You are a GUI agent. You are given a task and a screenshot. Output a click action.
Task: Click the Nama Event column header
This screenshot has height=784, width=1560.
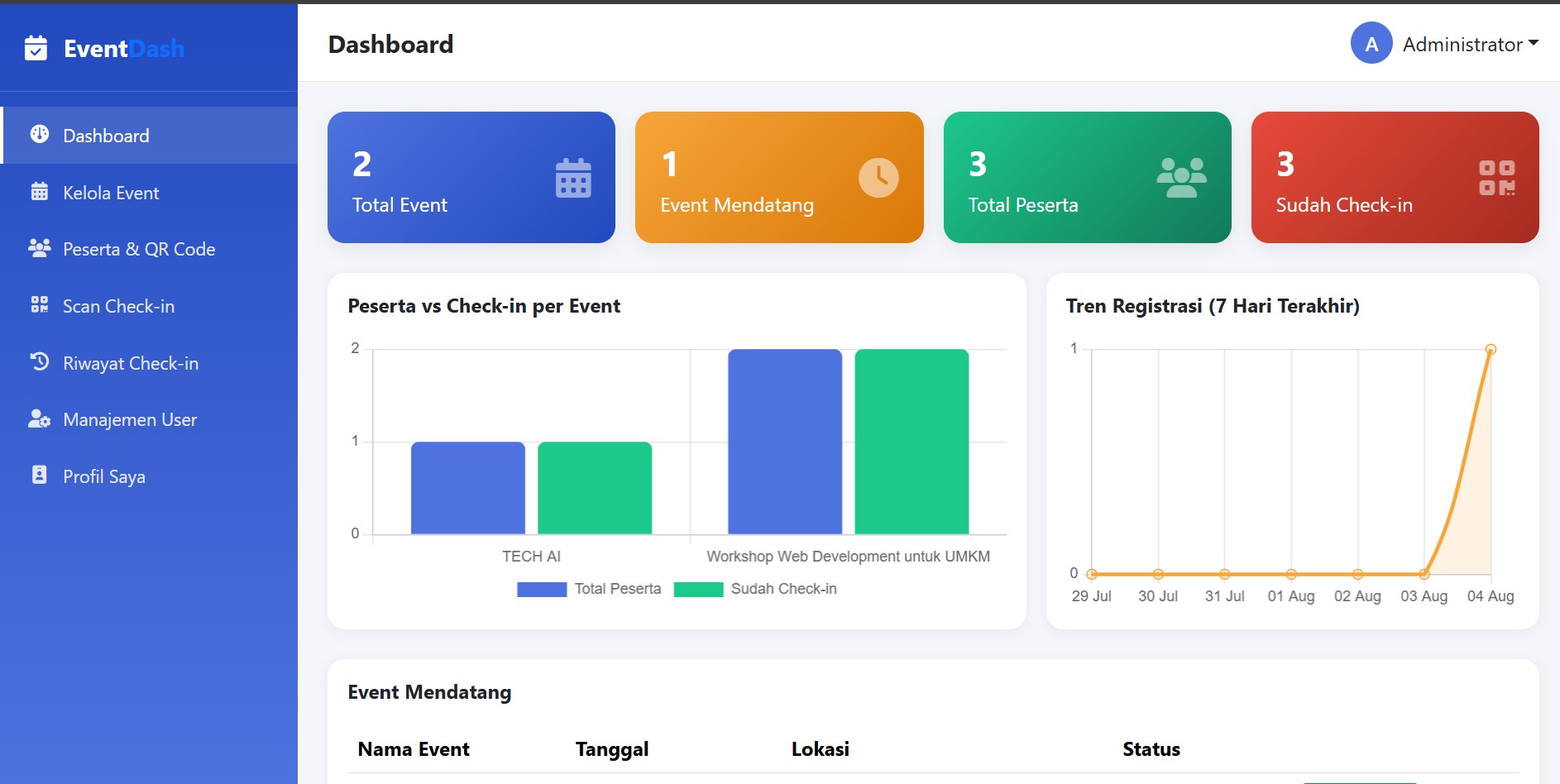[x=414, y=749]
